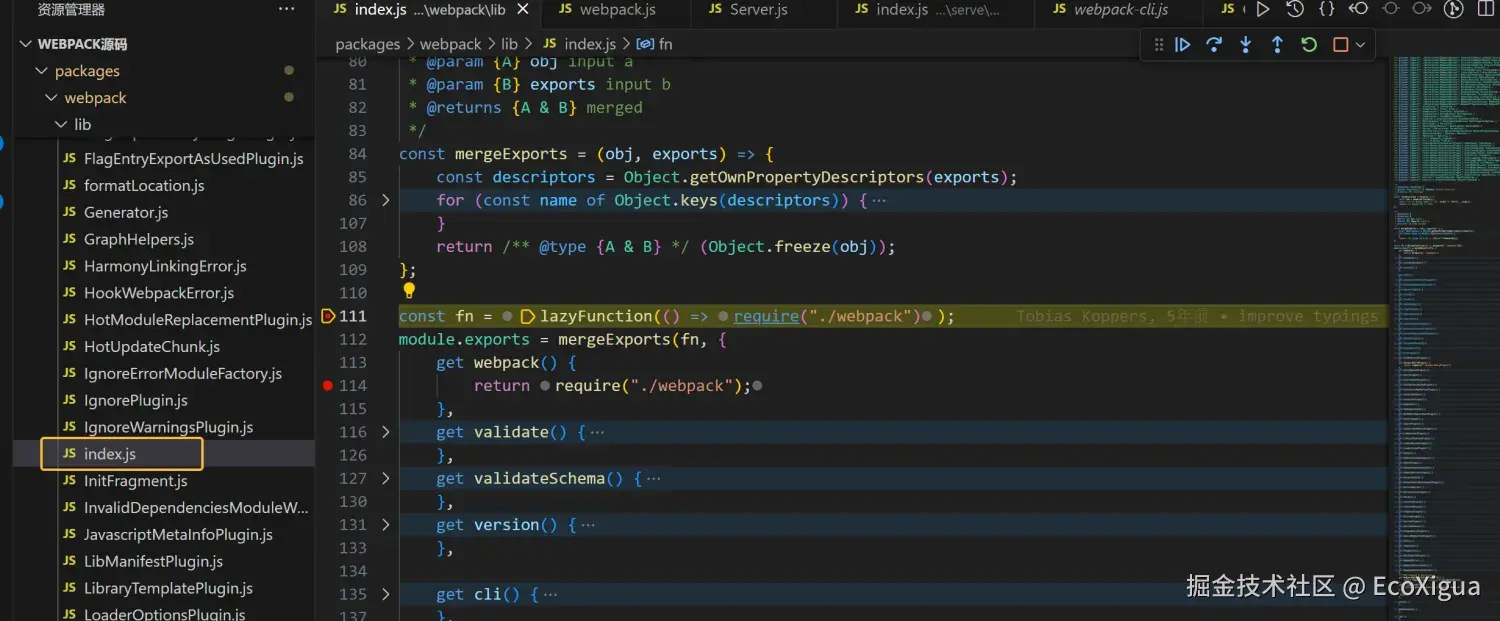Expand folded version getter at line 131
1500x621 pixels.
386,525
